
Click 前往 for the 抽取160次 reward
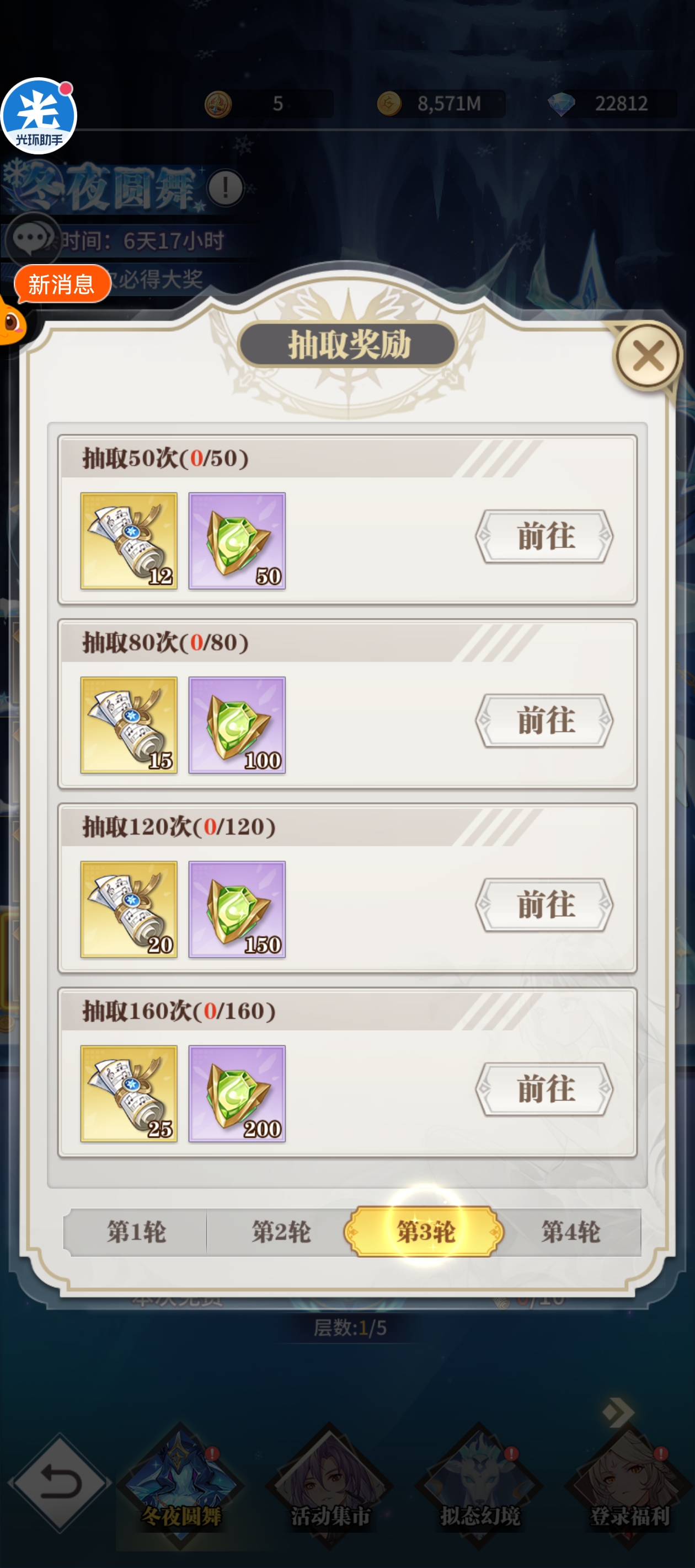click(544, 1089)
